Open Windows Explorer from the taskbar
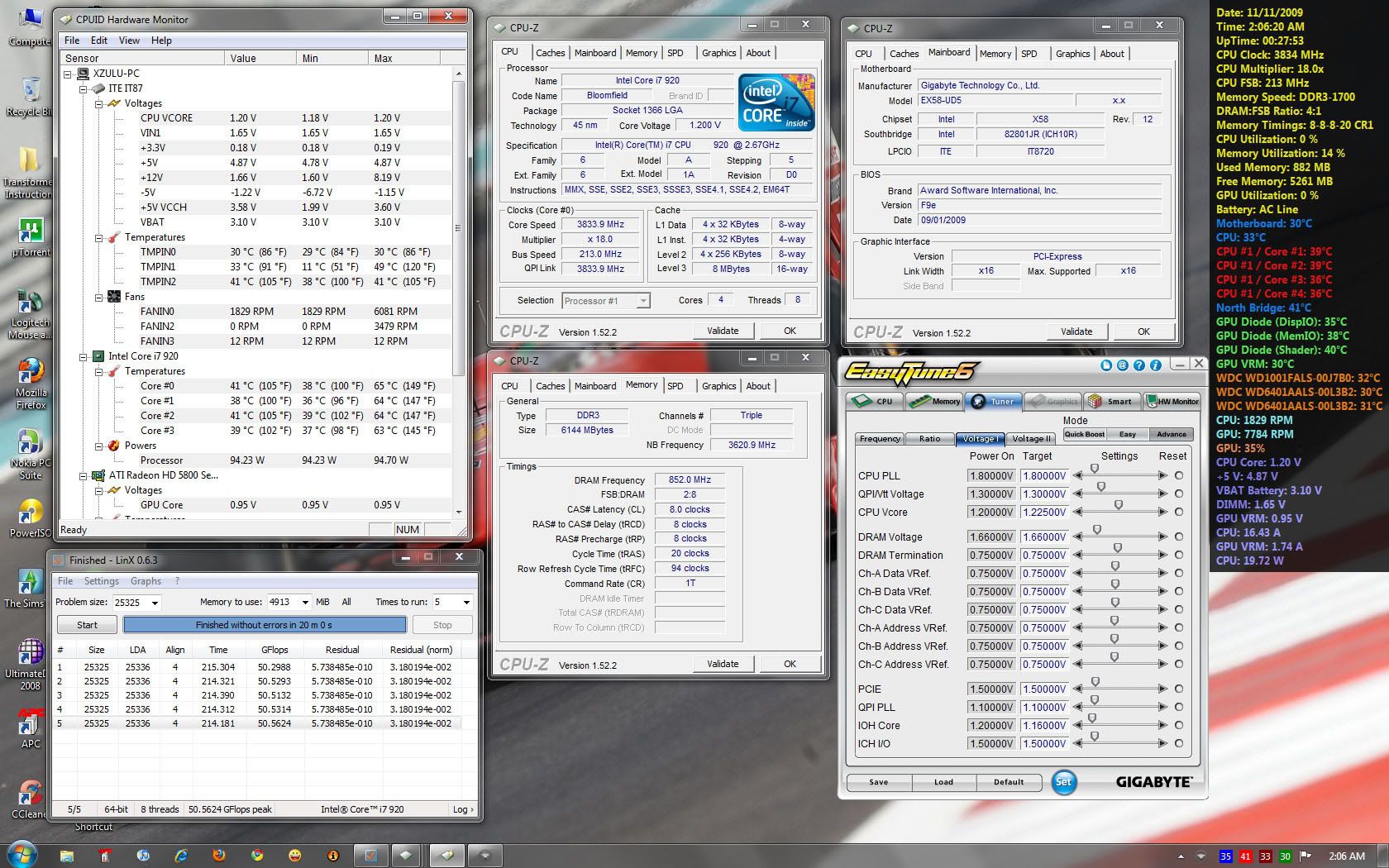The height and width of the screenshot is (868, 1389). [x=67, y=856]
